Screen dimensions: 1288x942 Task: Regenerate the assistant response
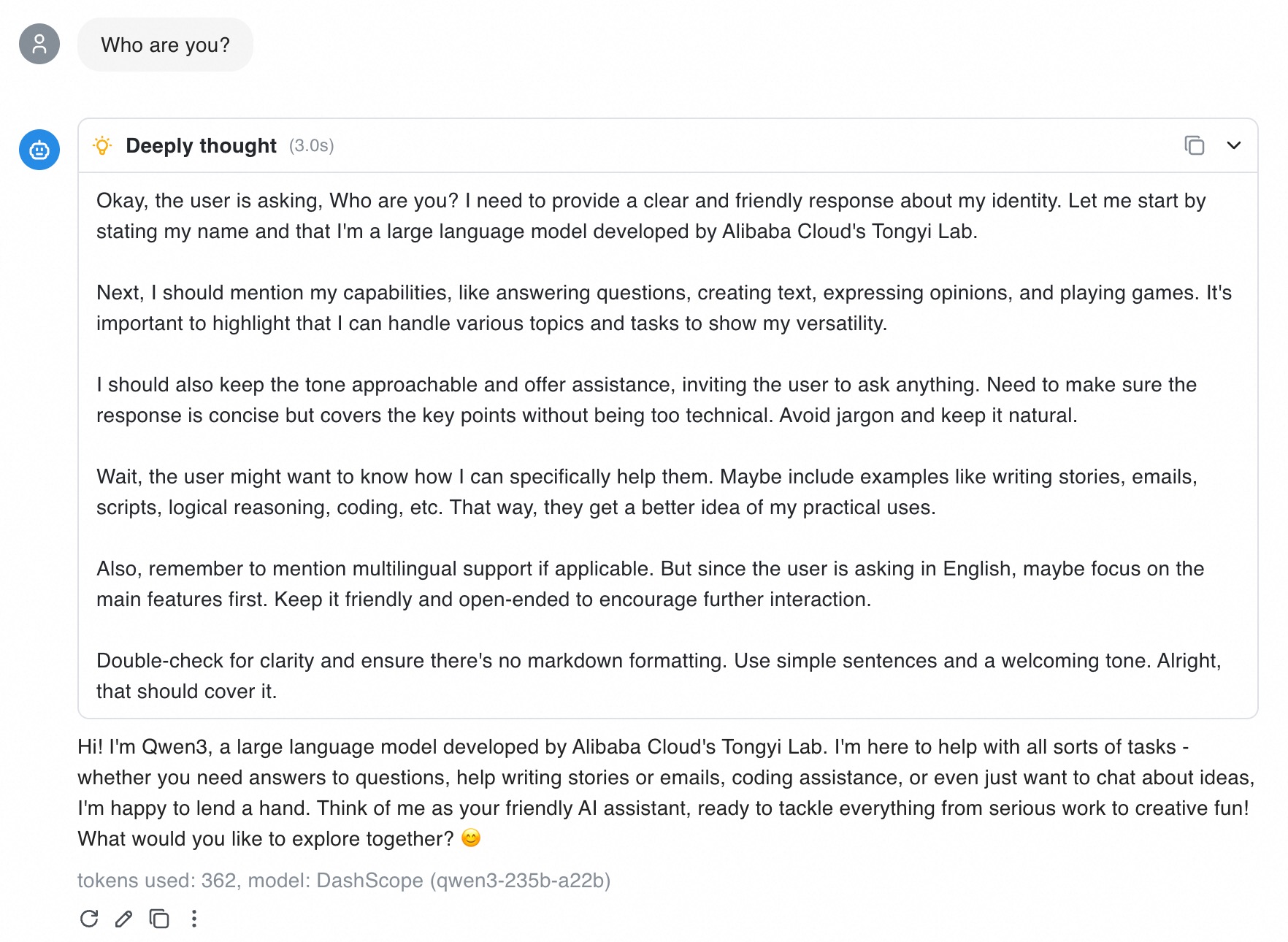89,919
